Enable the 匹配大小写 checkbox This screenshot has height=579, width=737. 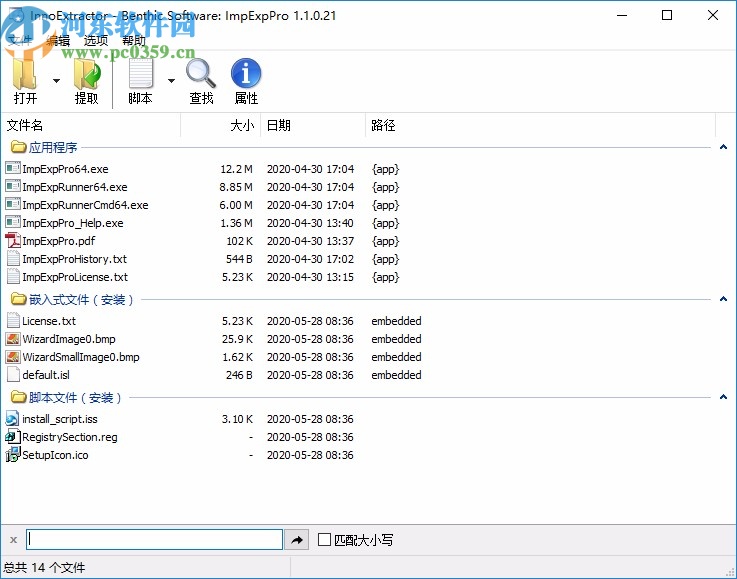[324, 540]
